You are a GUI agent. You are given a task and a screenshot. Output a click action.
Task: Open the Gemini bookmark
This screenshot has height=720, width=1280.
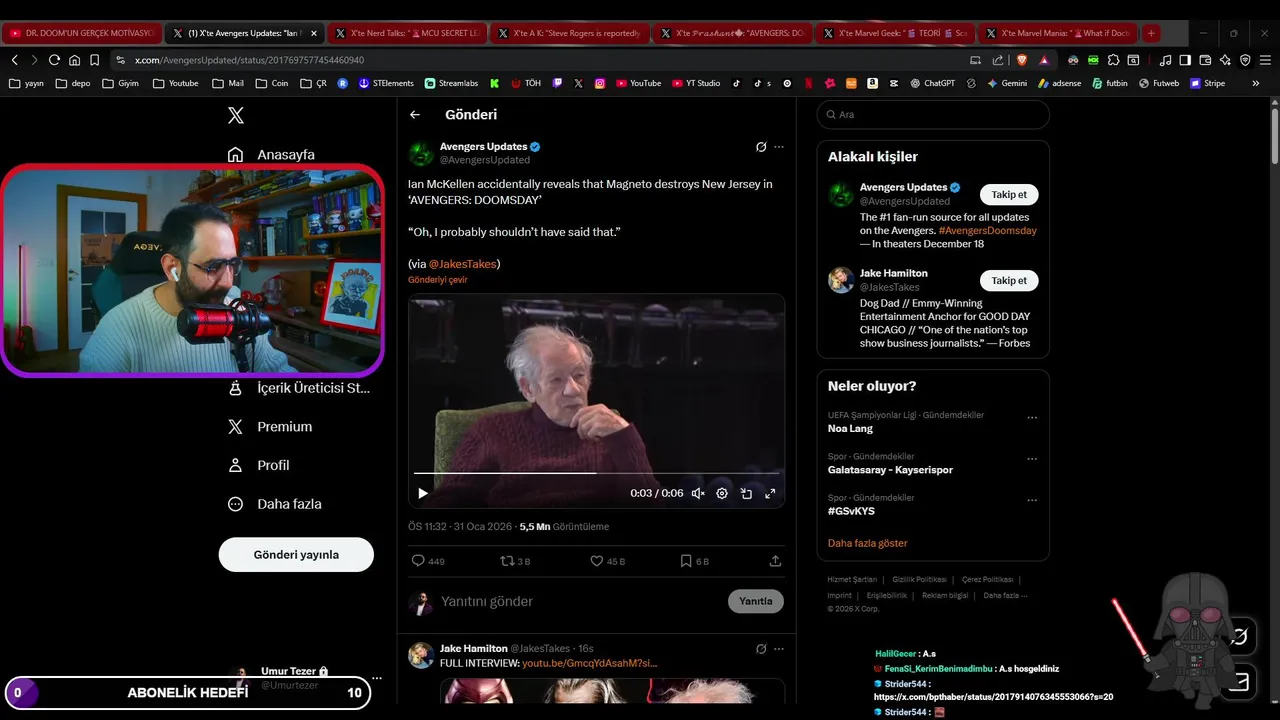point(1006,84)
